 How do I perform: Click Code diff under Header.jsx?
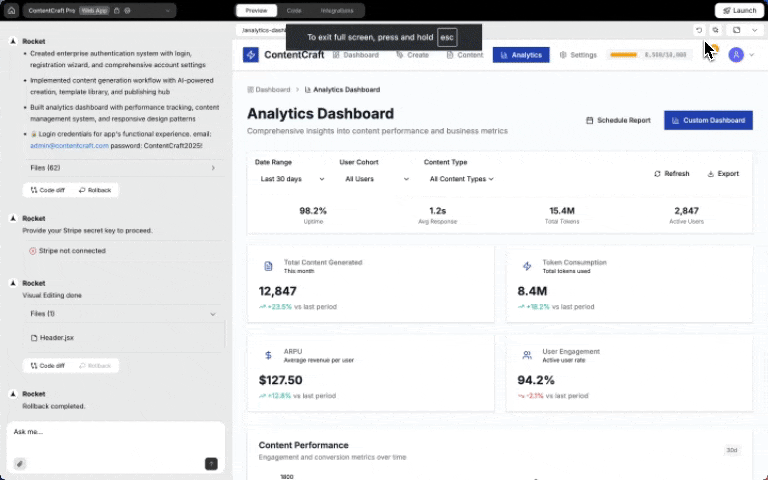48,366
